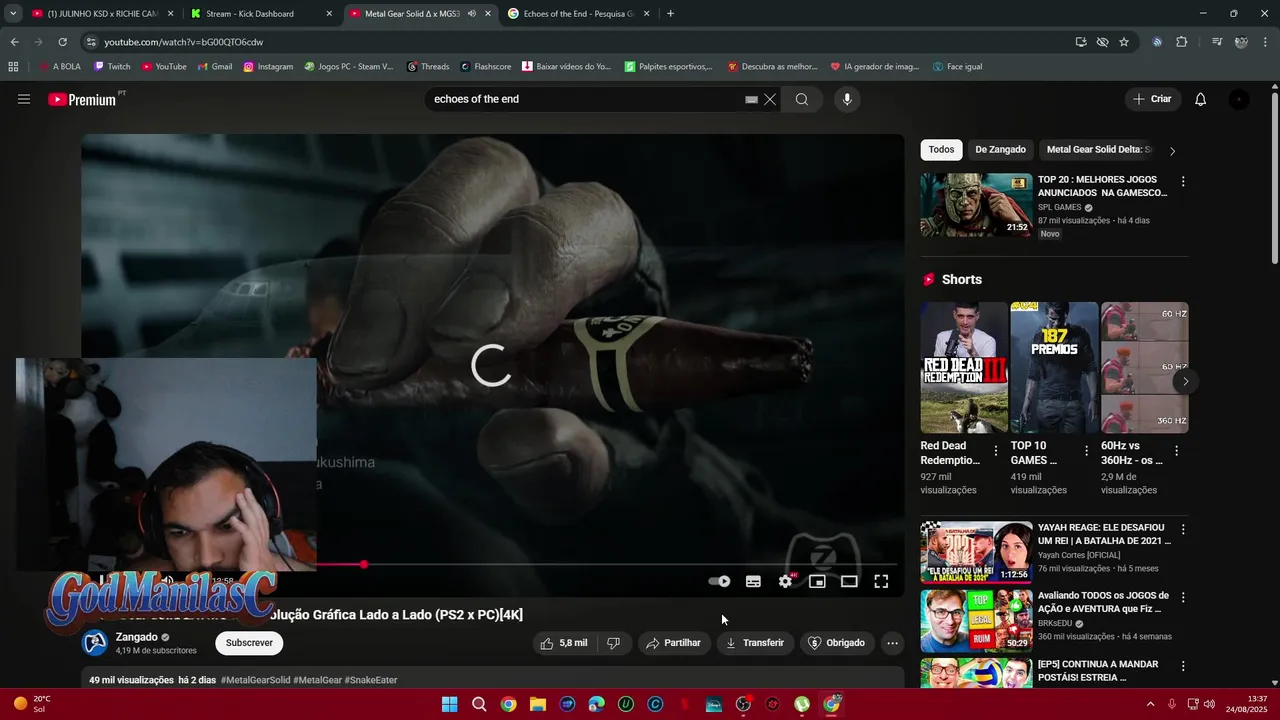Enter fullscreen video mode

point(881,581)
